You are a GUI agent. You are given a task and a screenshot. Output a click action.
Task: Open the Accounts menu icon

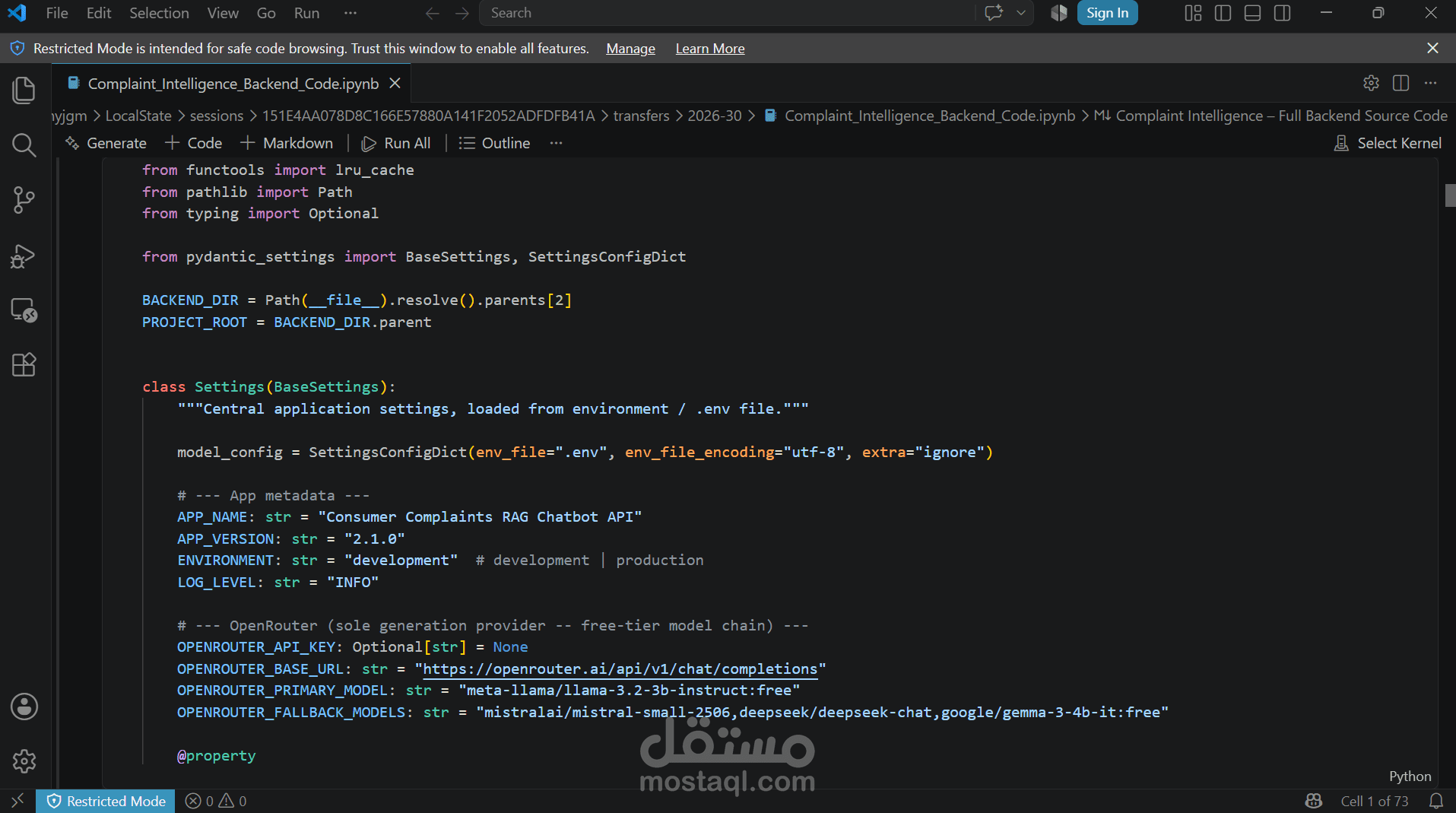[24, 707]
